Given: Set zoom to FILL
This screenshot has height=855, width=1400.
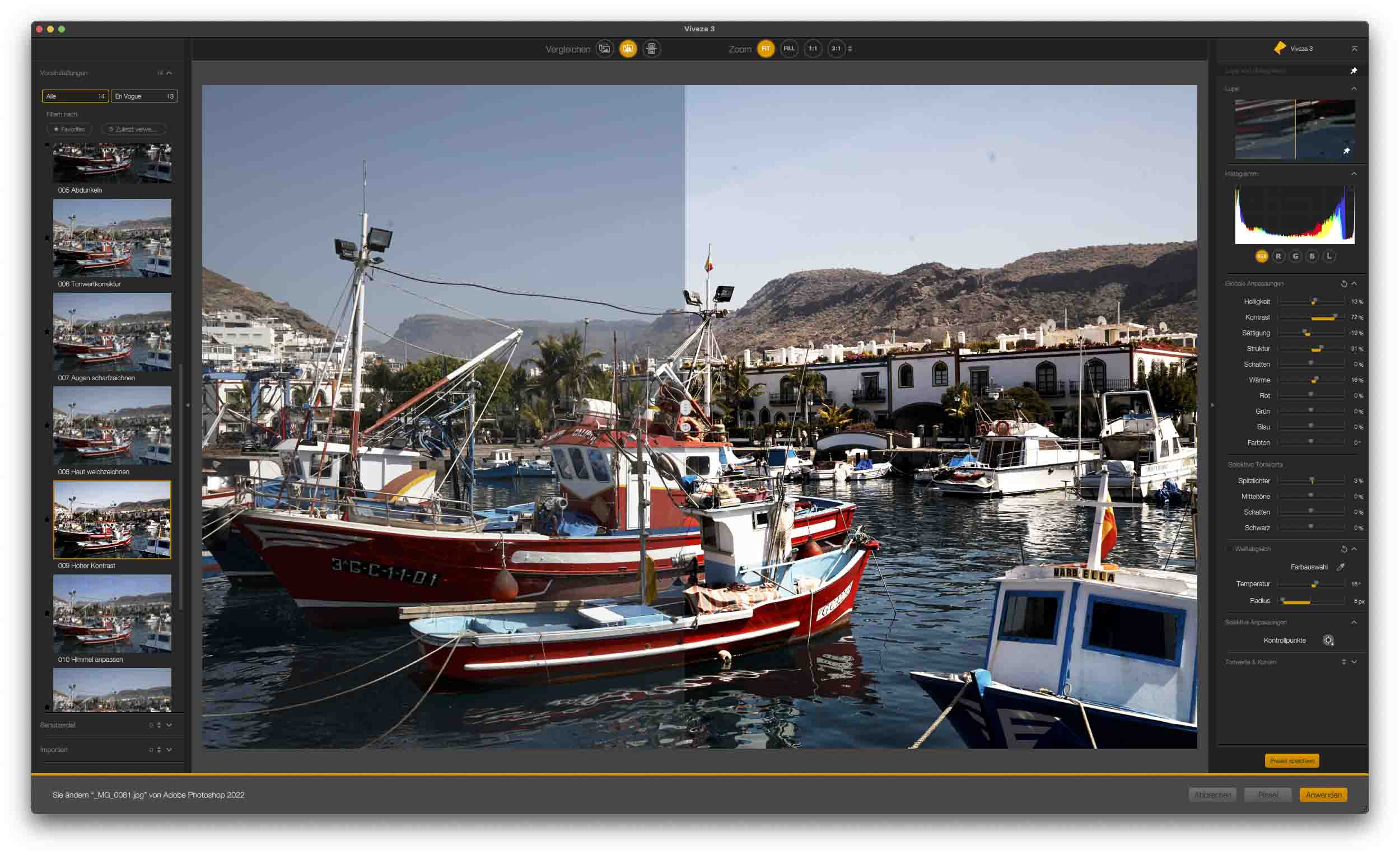Looking at the screenshot, I should point(789,49).
